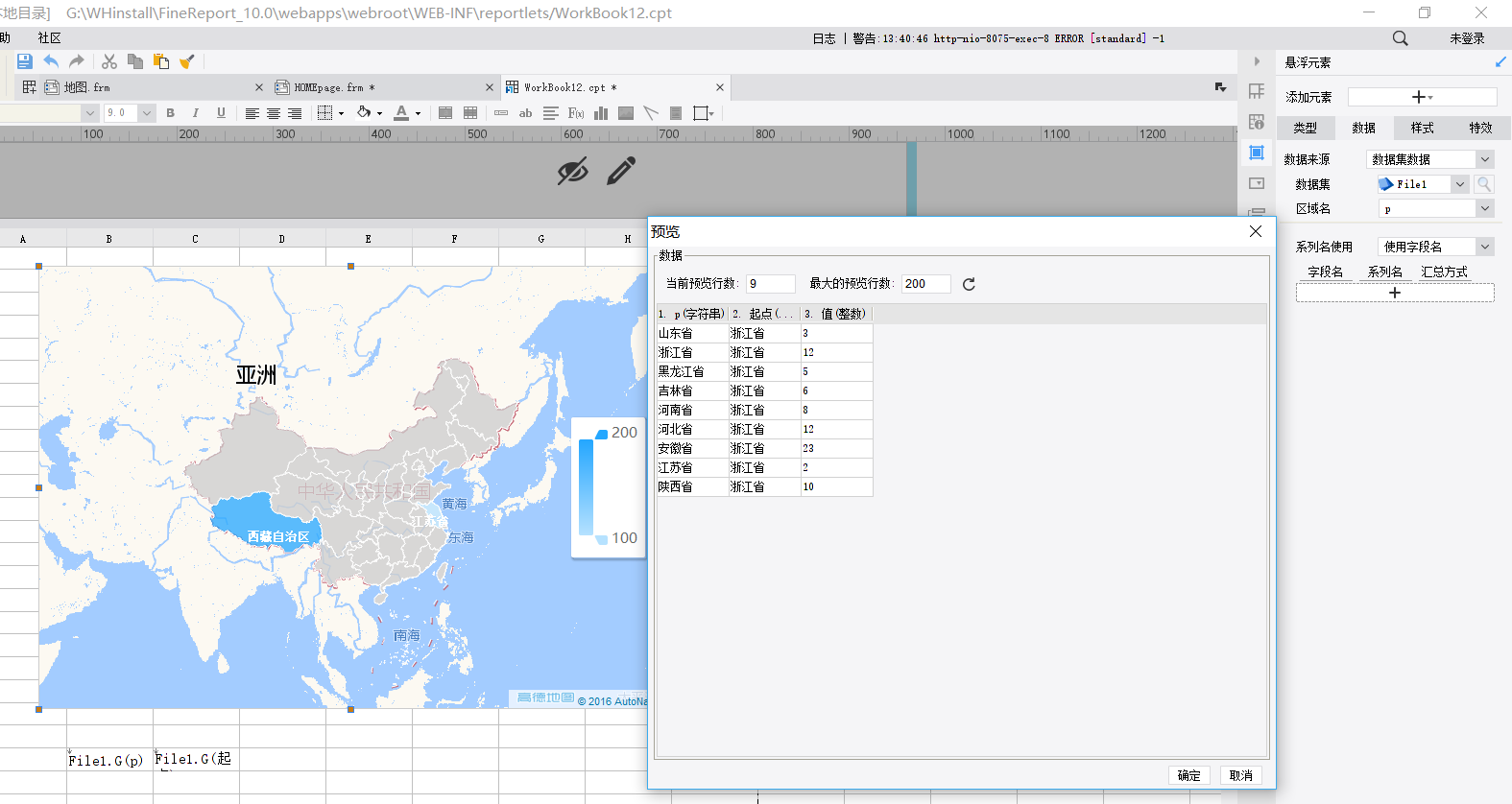This screenshot has width=1512, height=804.
Task: Expand the 区域名 dropdown
Action: 1485,208
